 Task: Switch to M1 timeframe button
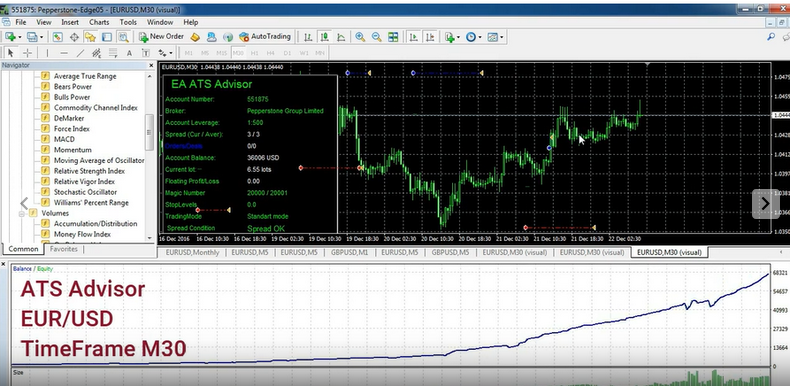pyautogui.click(x=188, y=52)
